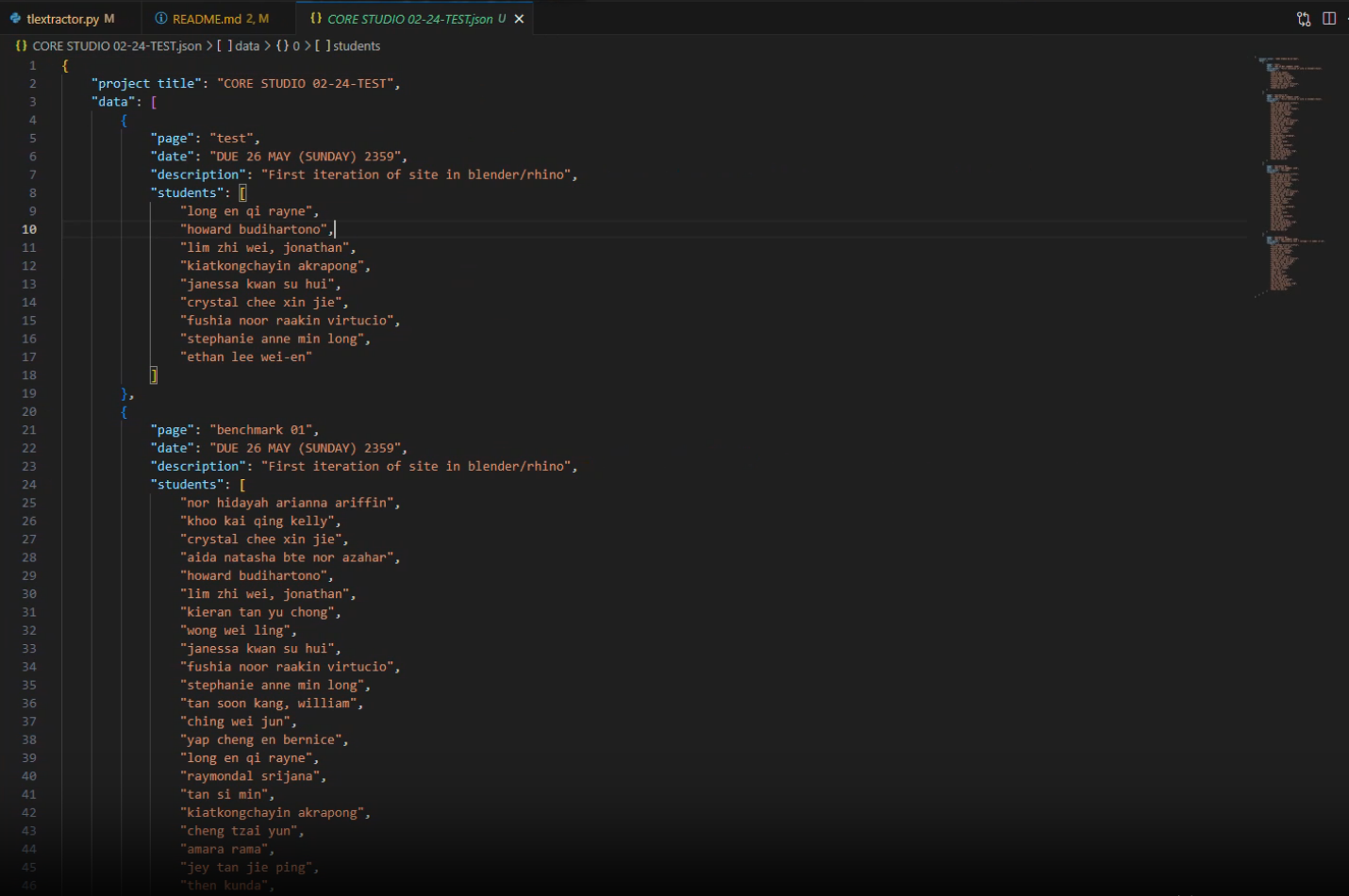The width and height of the screenshot is (1349, 896).
Task: Switch to the tlextractor.py tab
Action: [62, 19]
